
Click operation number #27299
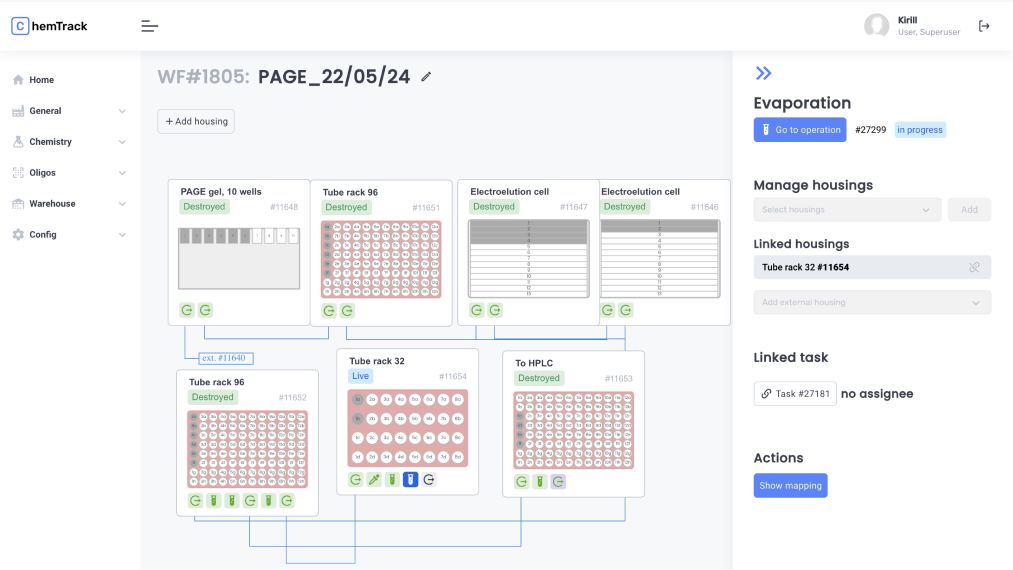(x=870, y=130)
